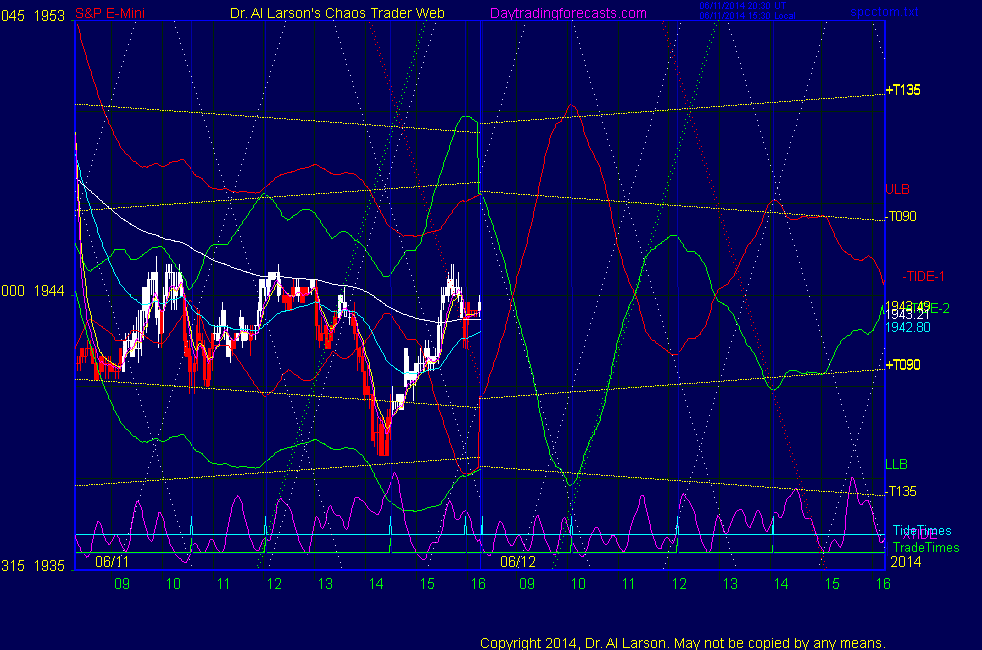Select the TideTimes legend label
This screenshot has width=982, height=650.
click(x=922, y=530)
